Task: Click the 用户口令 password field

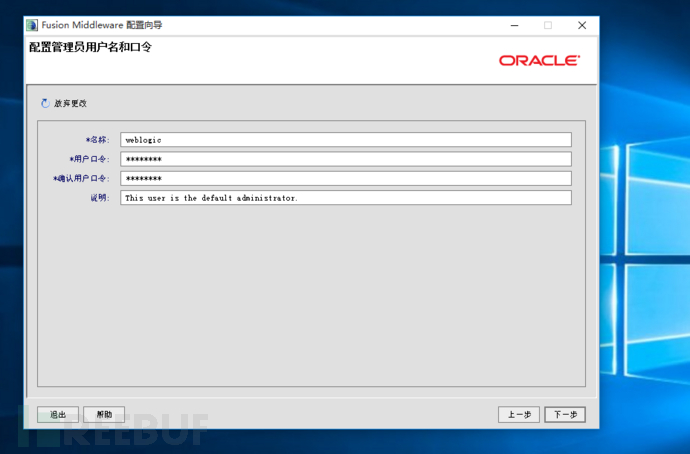Action: tap(346, 159)
